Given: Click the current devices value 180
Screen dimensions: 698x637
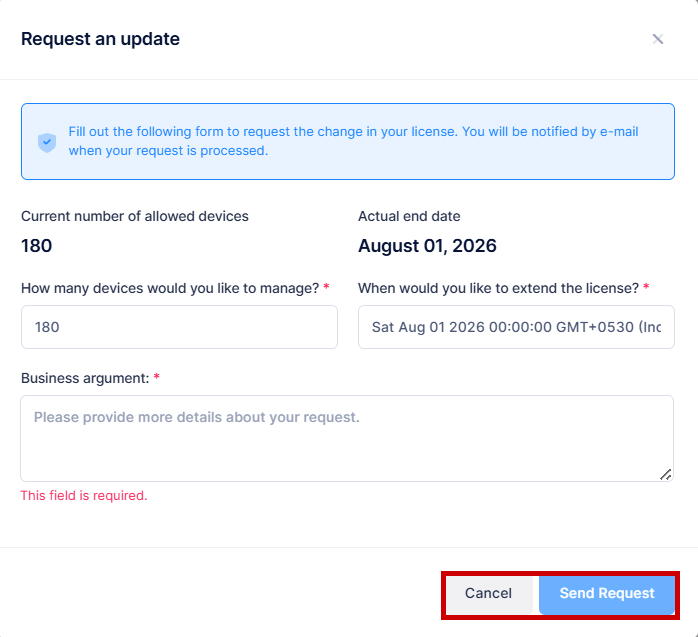Looking at the screenshot, I should point(37,246).
